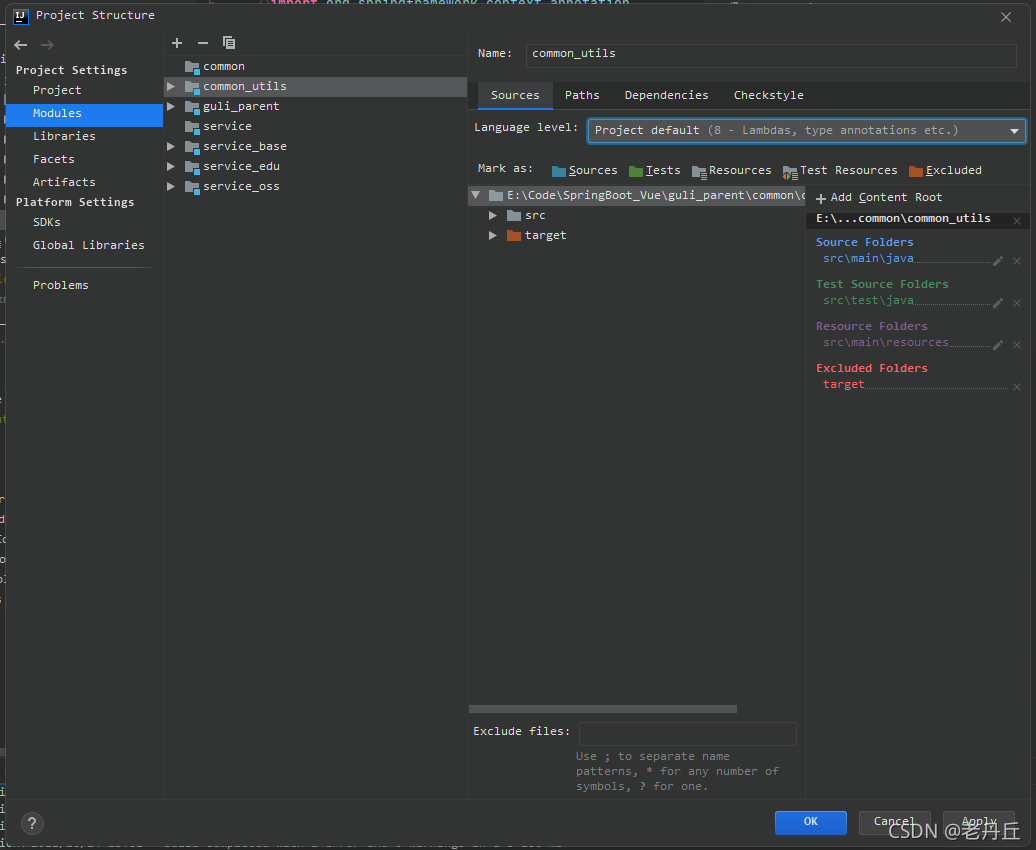Select Modules in the sidebar

84,114
